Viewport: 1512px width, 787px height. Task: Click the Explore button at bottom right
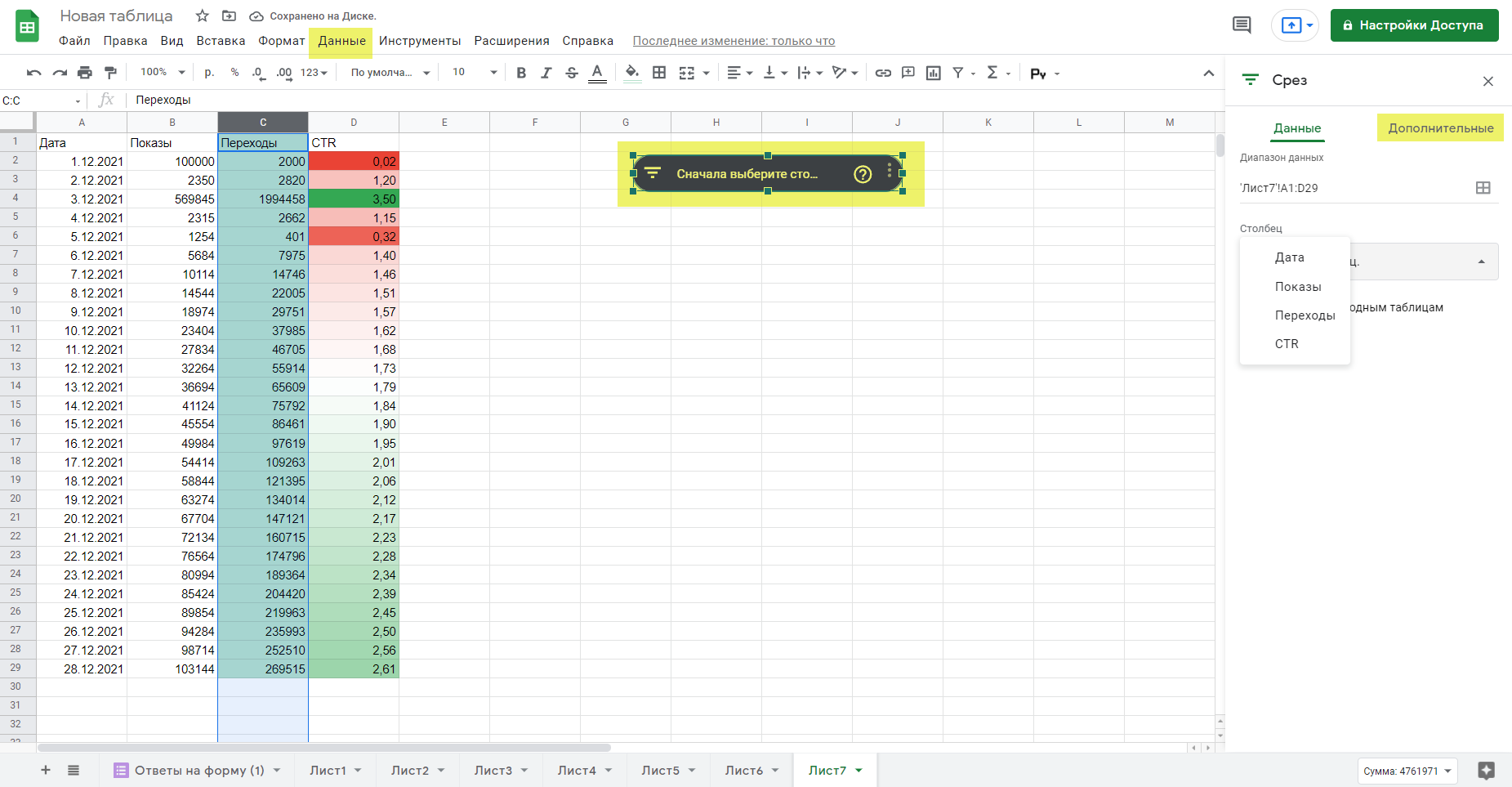coord(1487,770)
